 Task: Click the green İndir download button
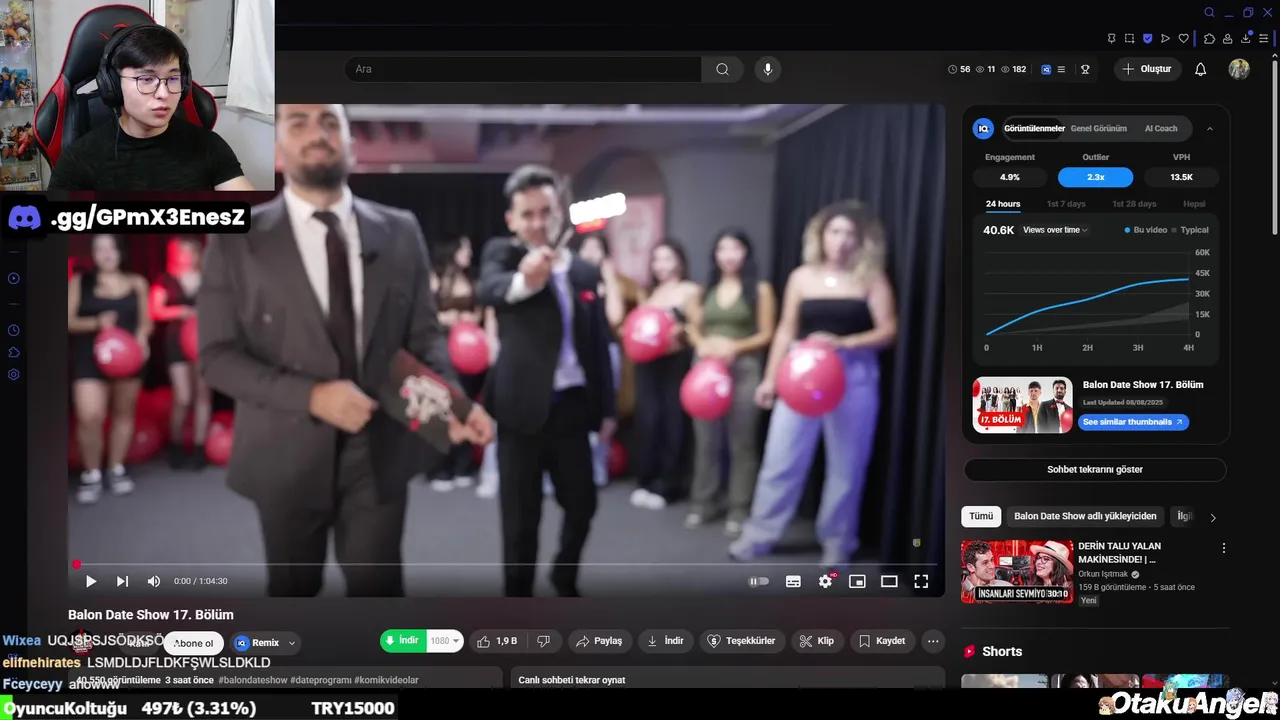point(402,640)
